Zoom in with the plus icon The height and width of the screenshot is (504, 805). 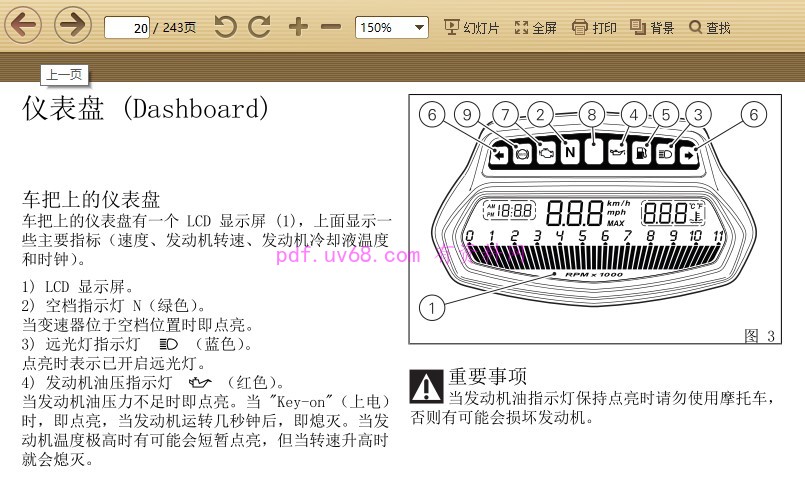click(298, 27)
